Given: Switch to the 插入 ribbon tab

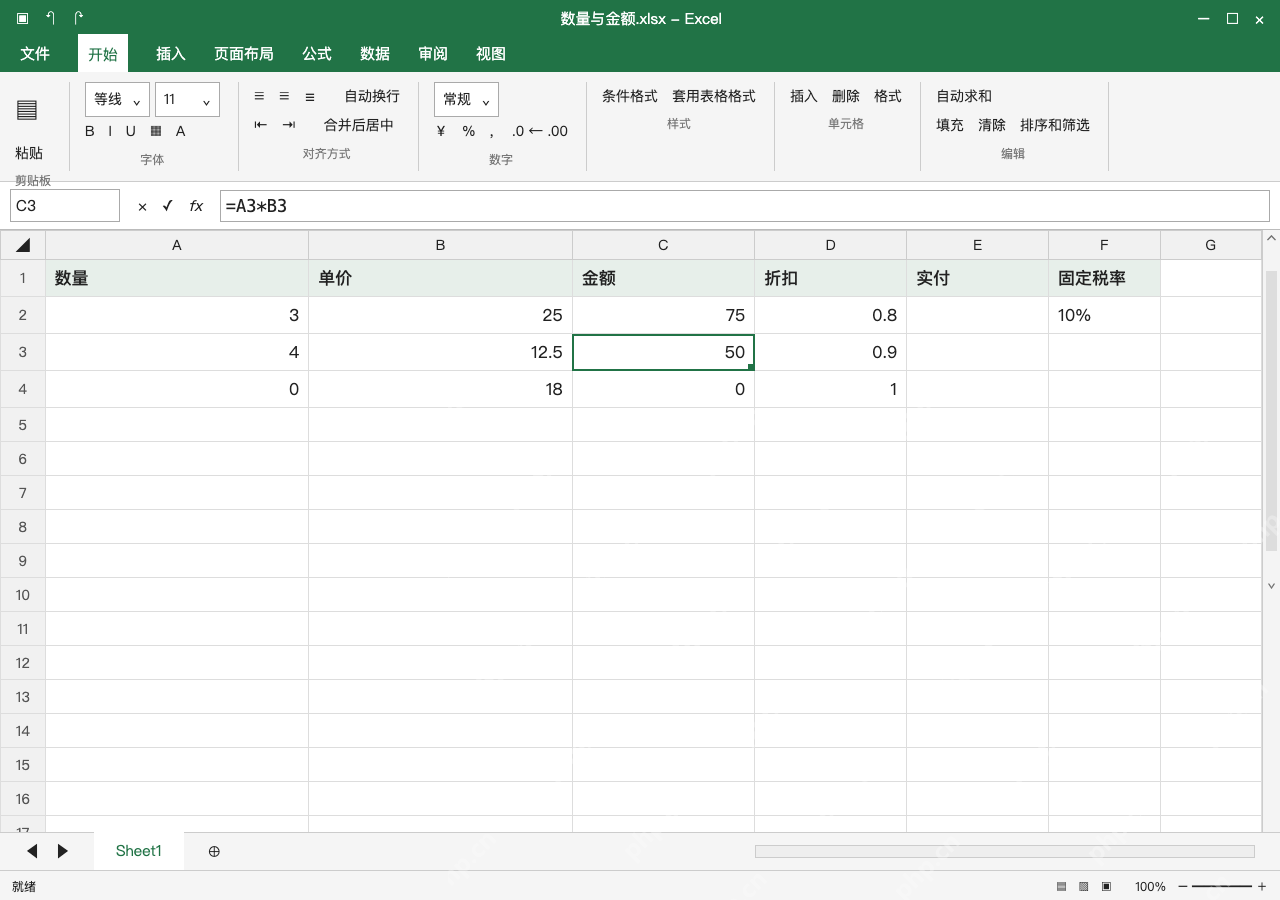Looking at the screenshot, I should 171,54.
